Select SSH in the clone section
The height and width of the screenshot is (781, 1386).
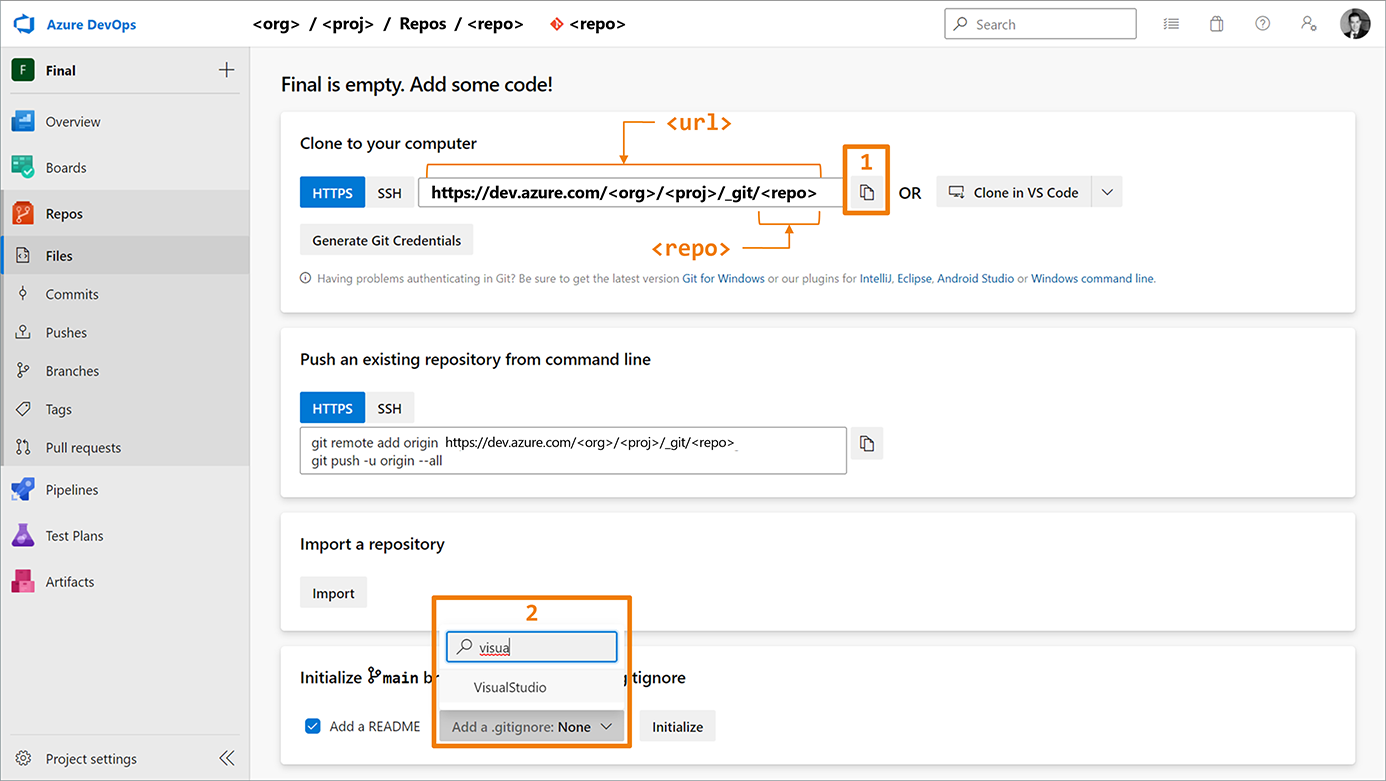pos(389,193)
